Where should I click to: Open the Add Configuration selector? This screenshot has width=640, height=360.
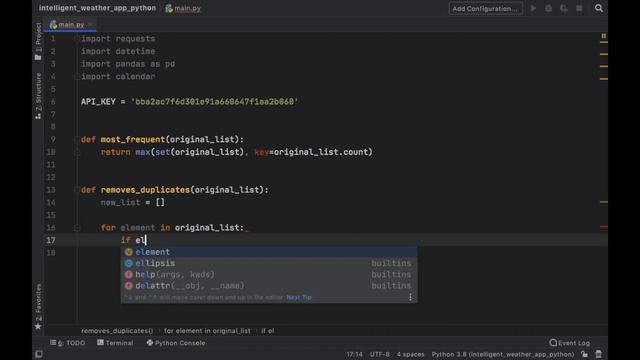(486, 9)
